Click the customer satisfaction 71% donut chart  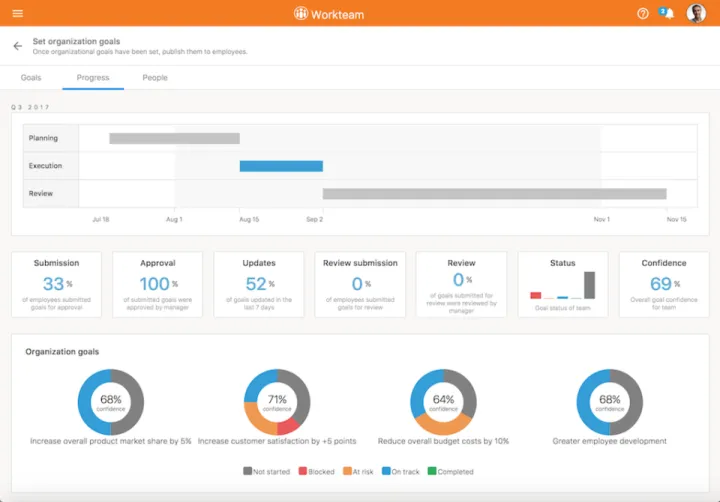click(277, 402)
